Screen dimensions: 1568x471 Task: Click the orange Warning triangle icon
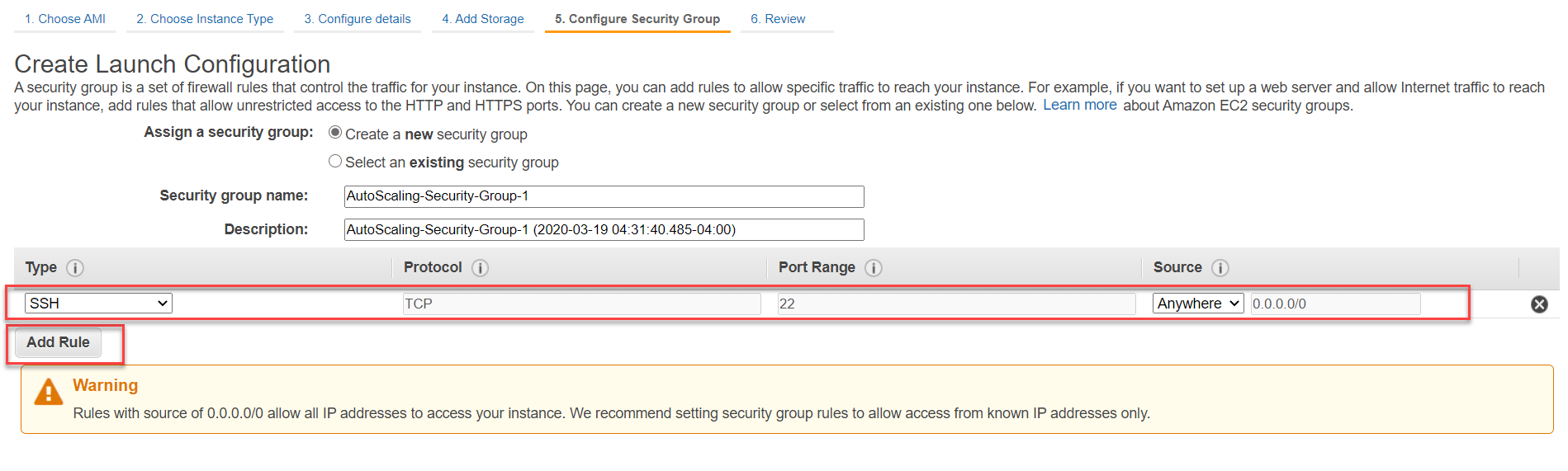point(49,393)
